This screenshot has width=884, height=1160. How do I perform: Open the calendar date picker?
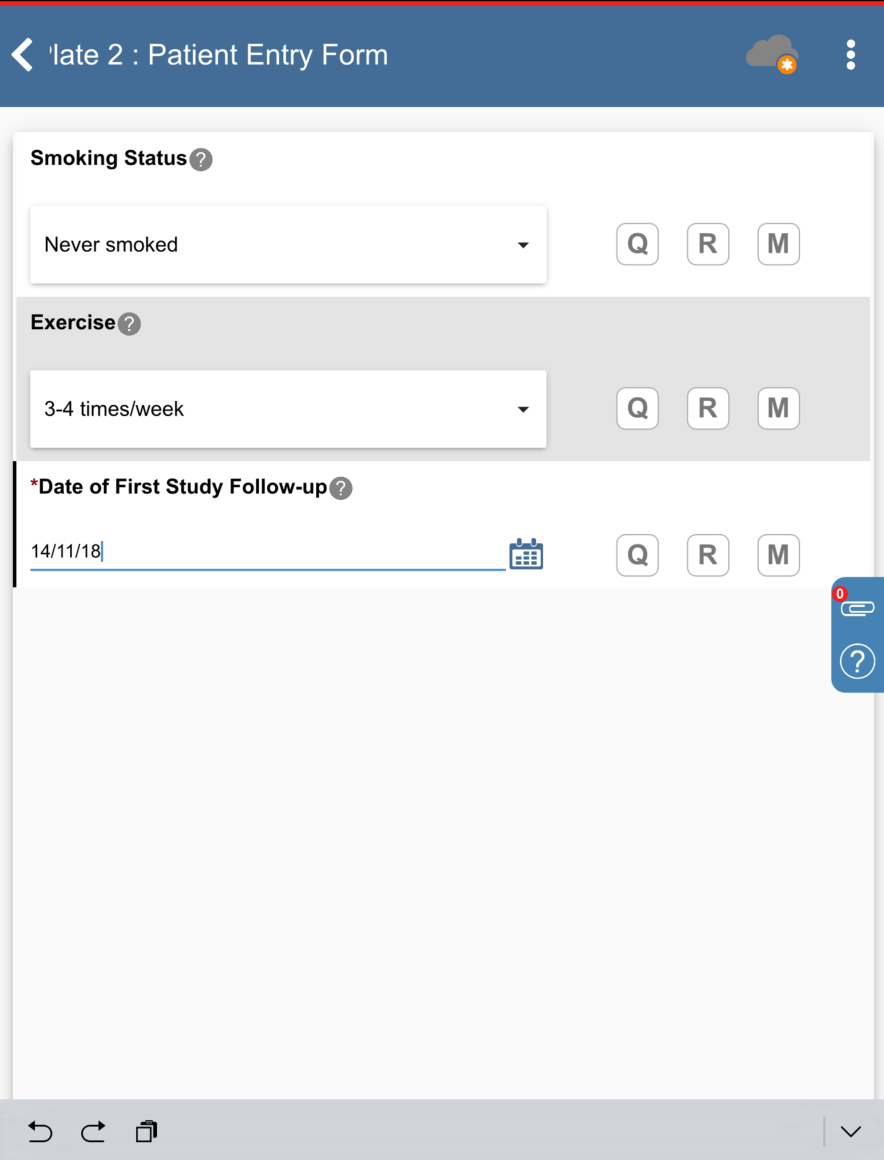tap(526, 554)
